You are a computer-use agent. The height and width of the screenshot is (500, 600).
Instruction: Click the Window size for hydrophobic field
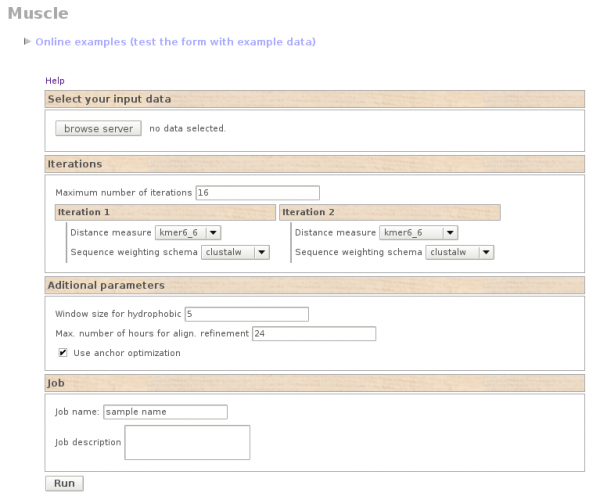[x=247, y=314]
